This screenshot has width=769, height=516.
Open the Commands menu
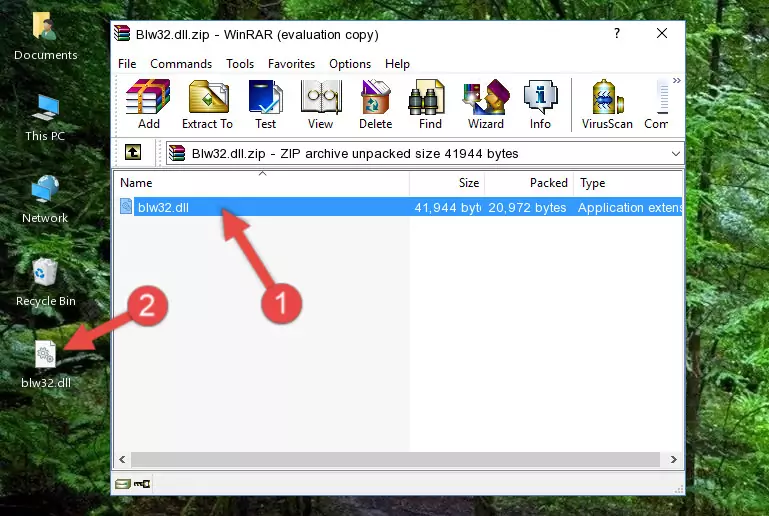[x=181, y=64]
